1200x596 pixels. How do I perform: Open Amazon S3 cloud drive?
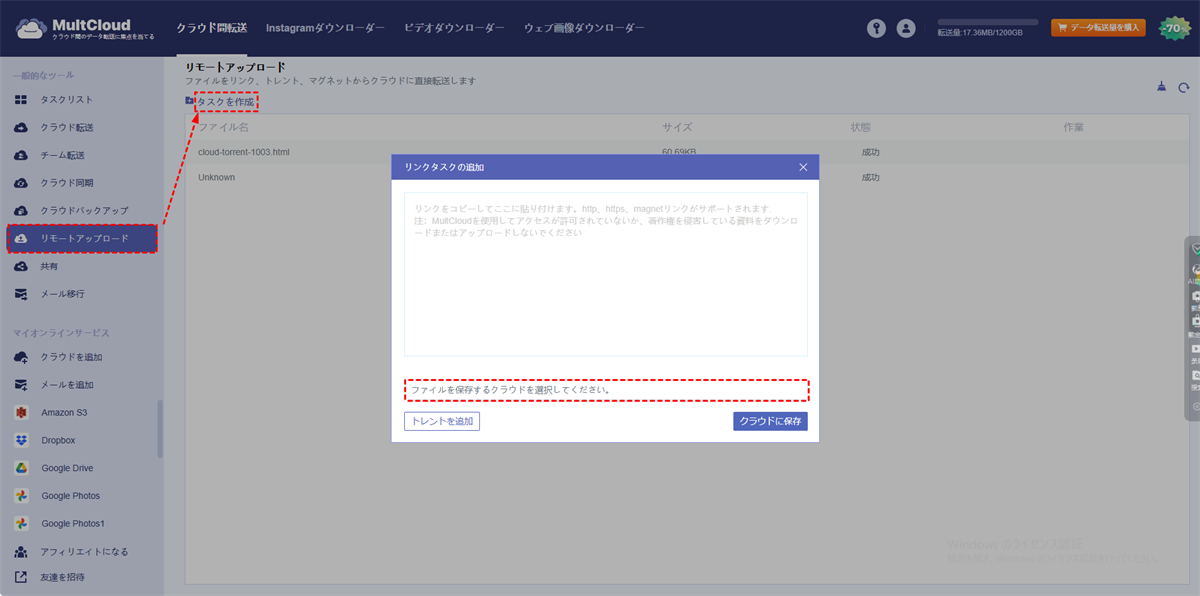pos(65,413)
